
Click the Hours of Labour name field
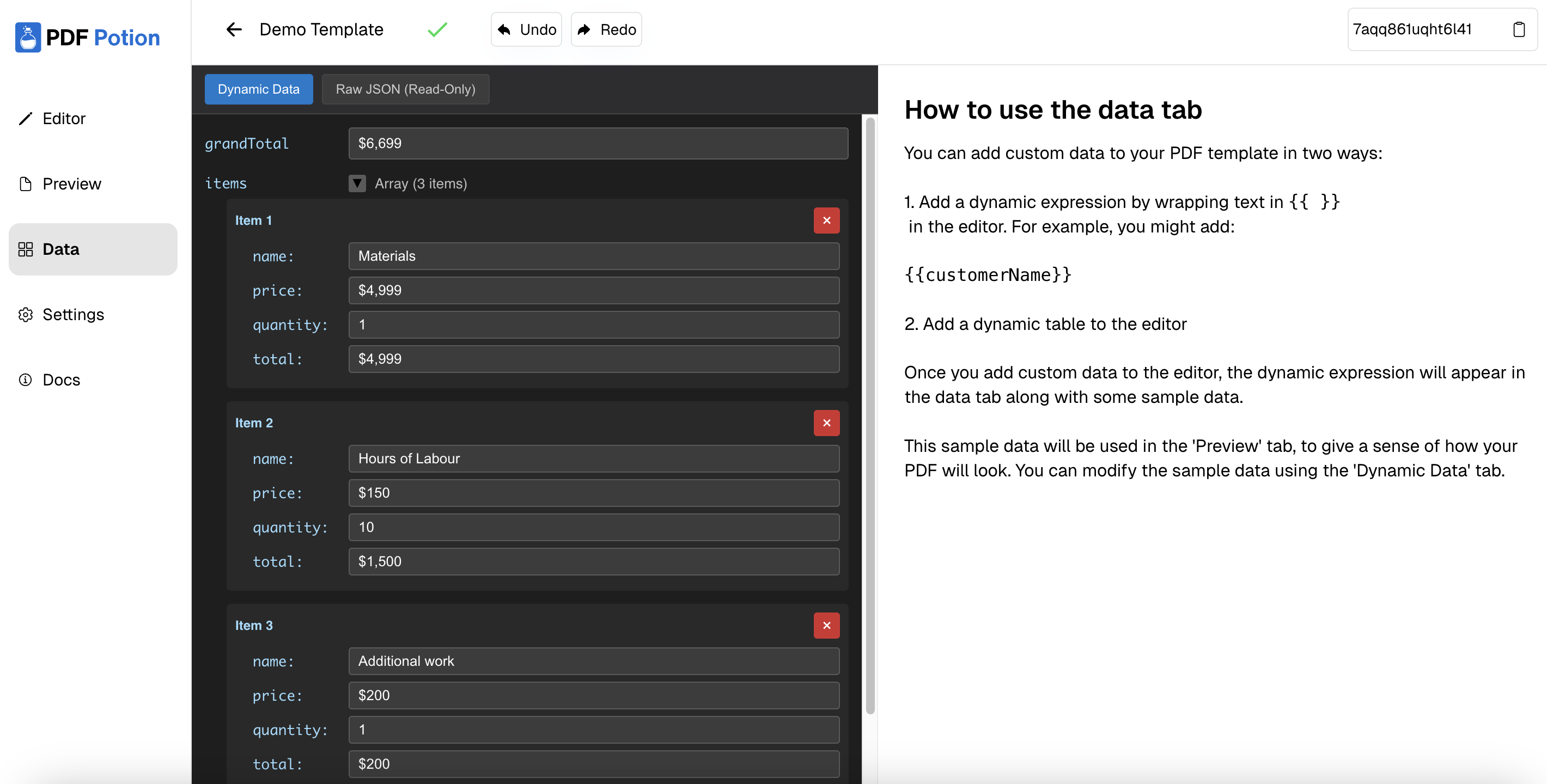tap(593, 458)
